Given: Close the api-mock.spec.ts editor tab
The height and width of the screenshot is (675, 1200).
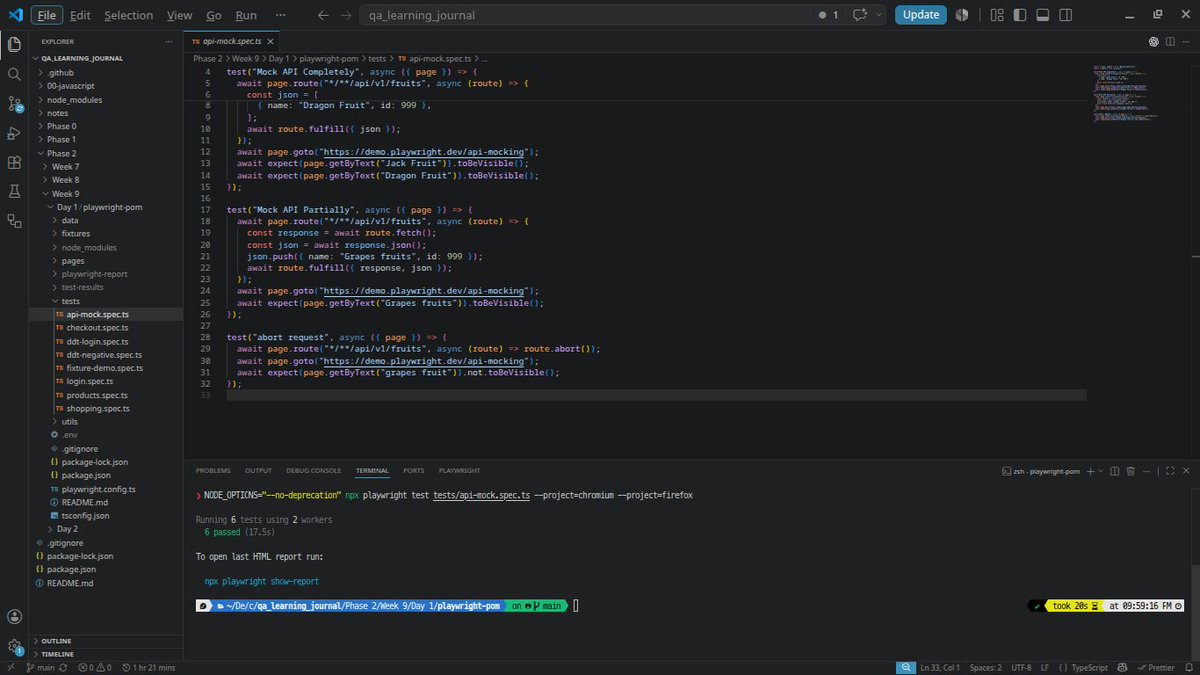Looking at the screenshot, I should pos(270,43).
